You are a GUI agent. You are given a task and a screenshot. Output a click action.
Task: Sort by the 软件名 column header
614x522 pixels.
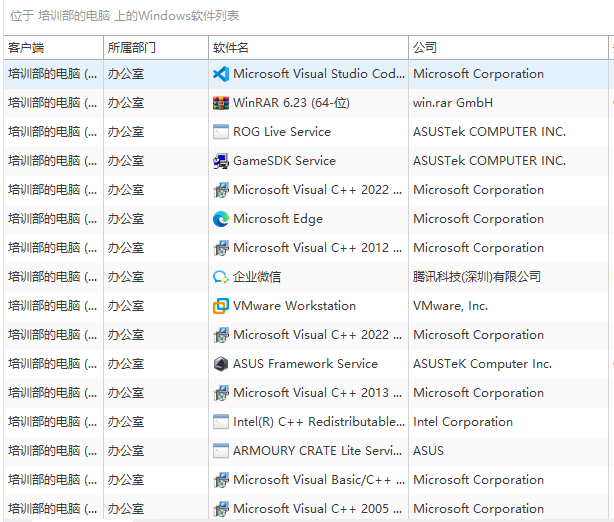[309, 48]
